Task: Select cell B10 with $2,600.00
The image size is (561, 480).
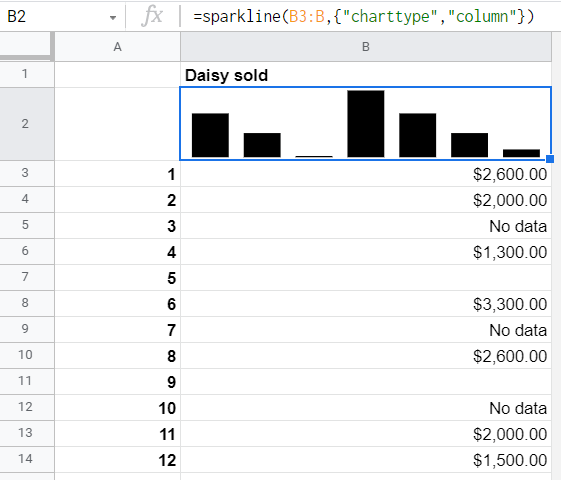Action: tap(366, 356)
